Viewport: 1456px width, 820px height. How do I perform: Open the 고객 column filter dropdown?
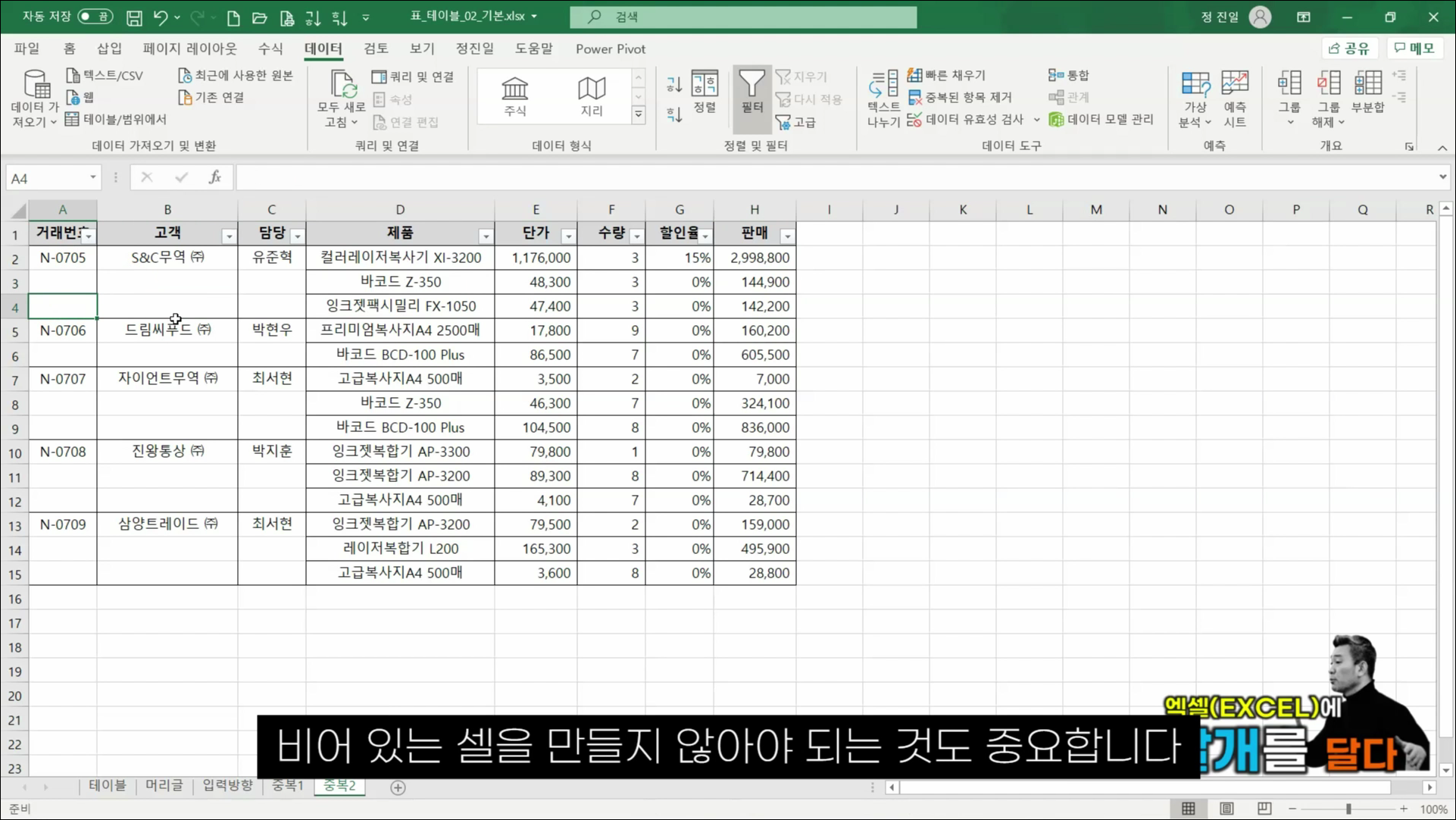tap(229, 236)
